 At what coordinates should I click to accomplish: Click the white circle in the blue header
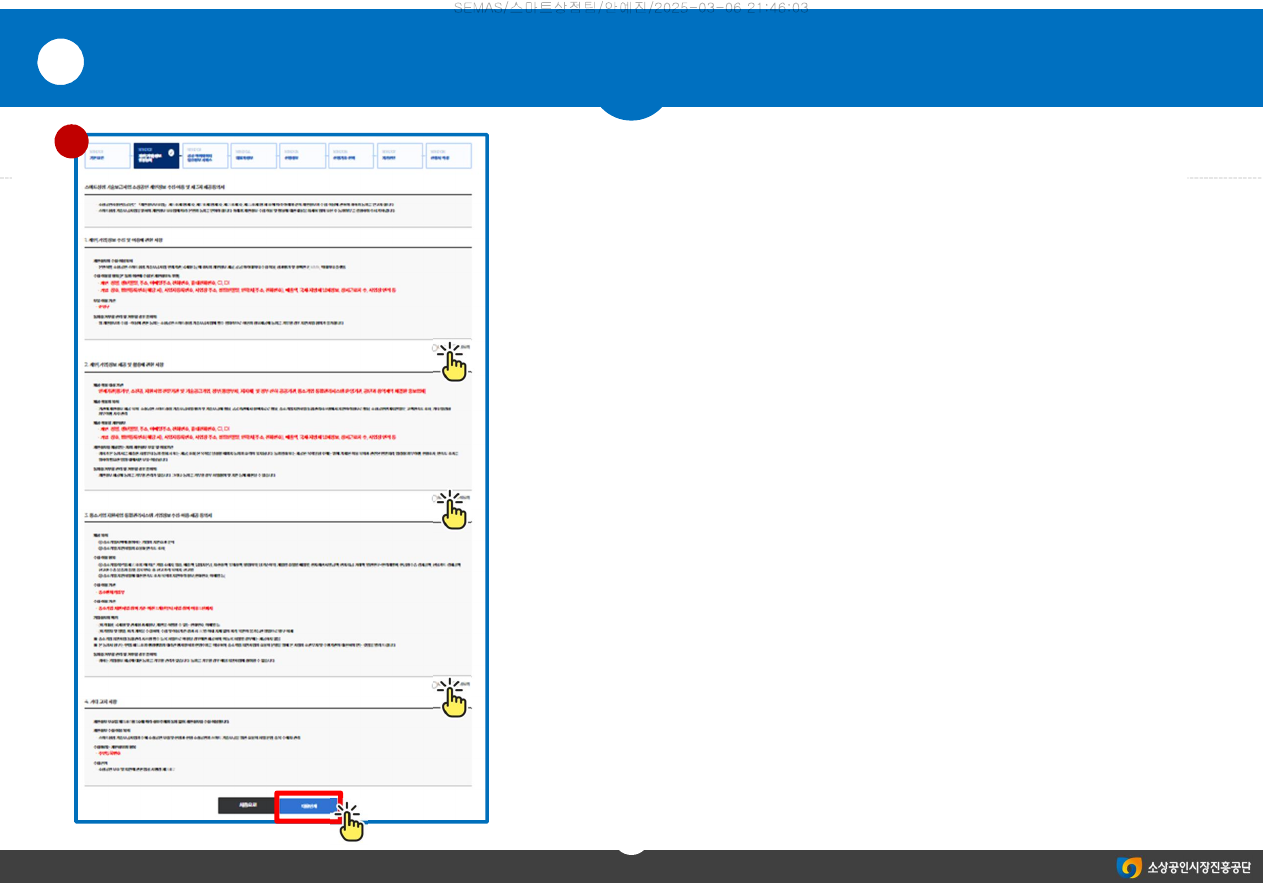coord(60,62)
